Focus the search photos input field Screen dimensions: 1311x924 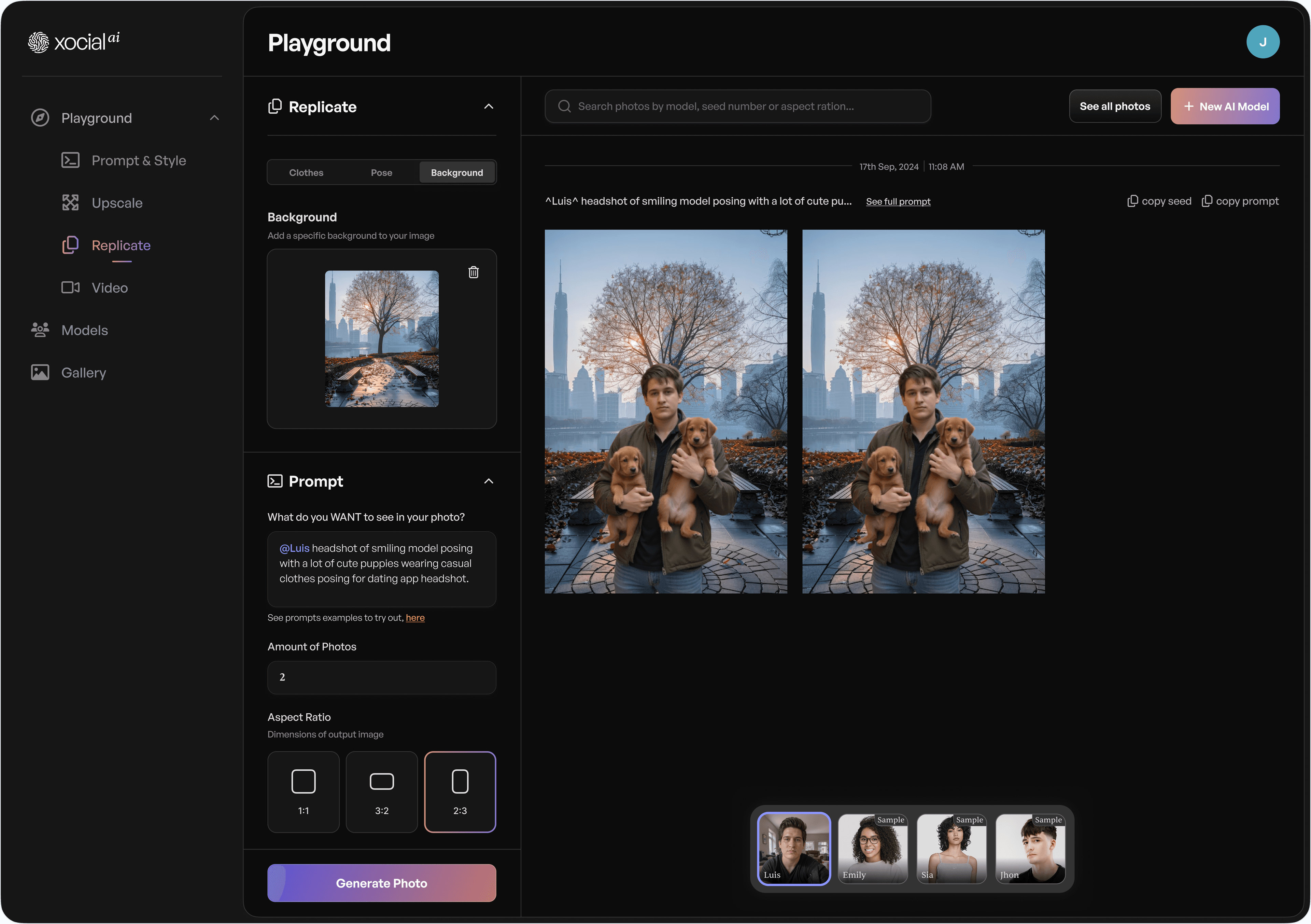pyautogui.click(x=738, y=106)
